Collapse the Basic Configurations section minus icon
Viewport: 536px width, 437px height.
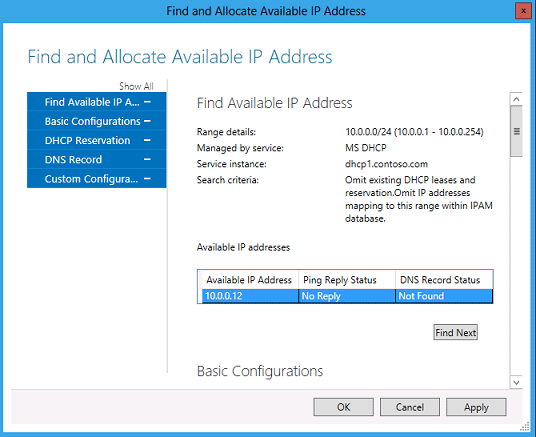(x=147, y=121)
